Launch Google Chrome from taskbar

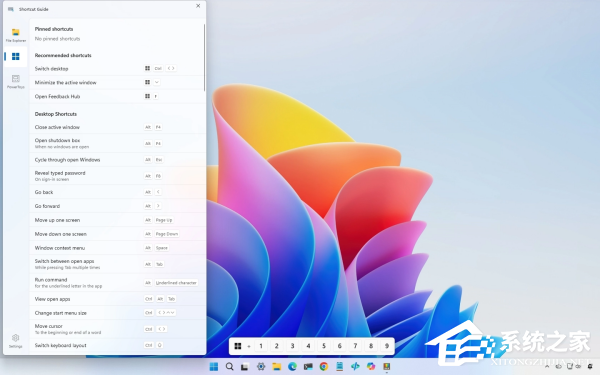coord(324,367)
